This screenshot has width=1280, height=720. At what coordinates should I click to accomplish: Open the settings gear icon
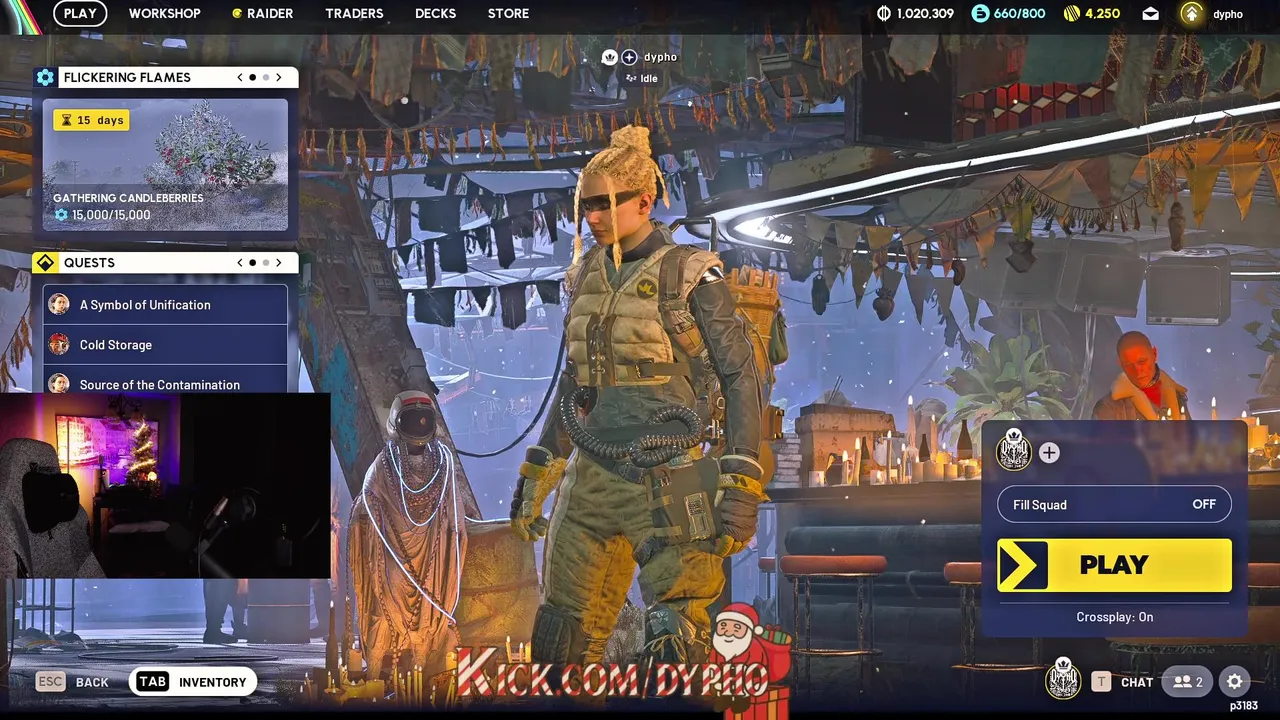point(1235,682)
